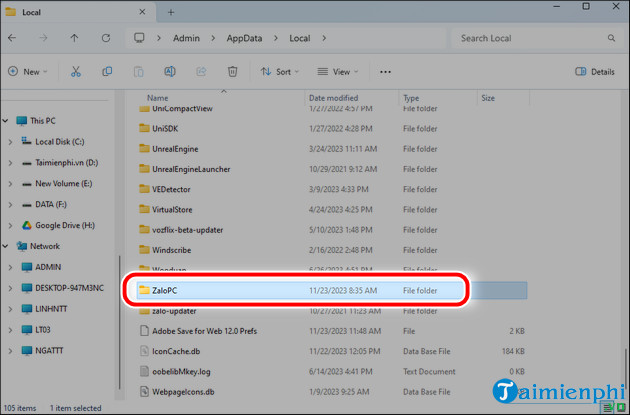Refresh the current folder view
630x415 pixels.
pos(107,38)
